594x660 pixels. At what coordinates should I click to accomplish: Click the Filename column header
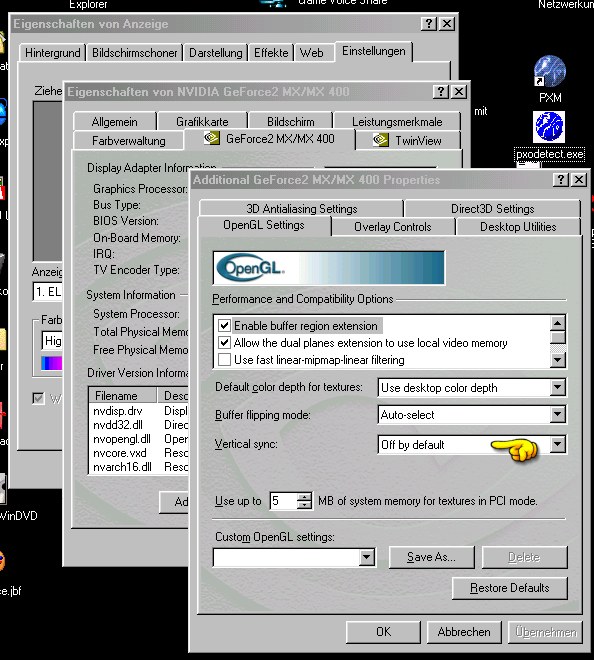pos(122,396)
